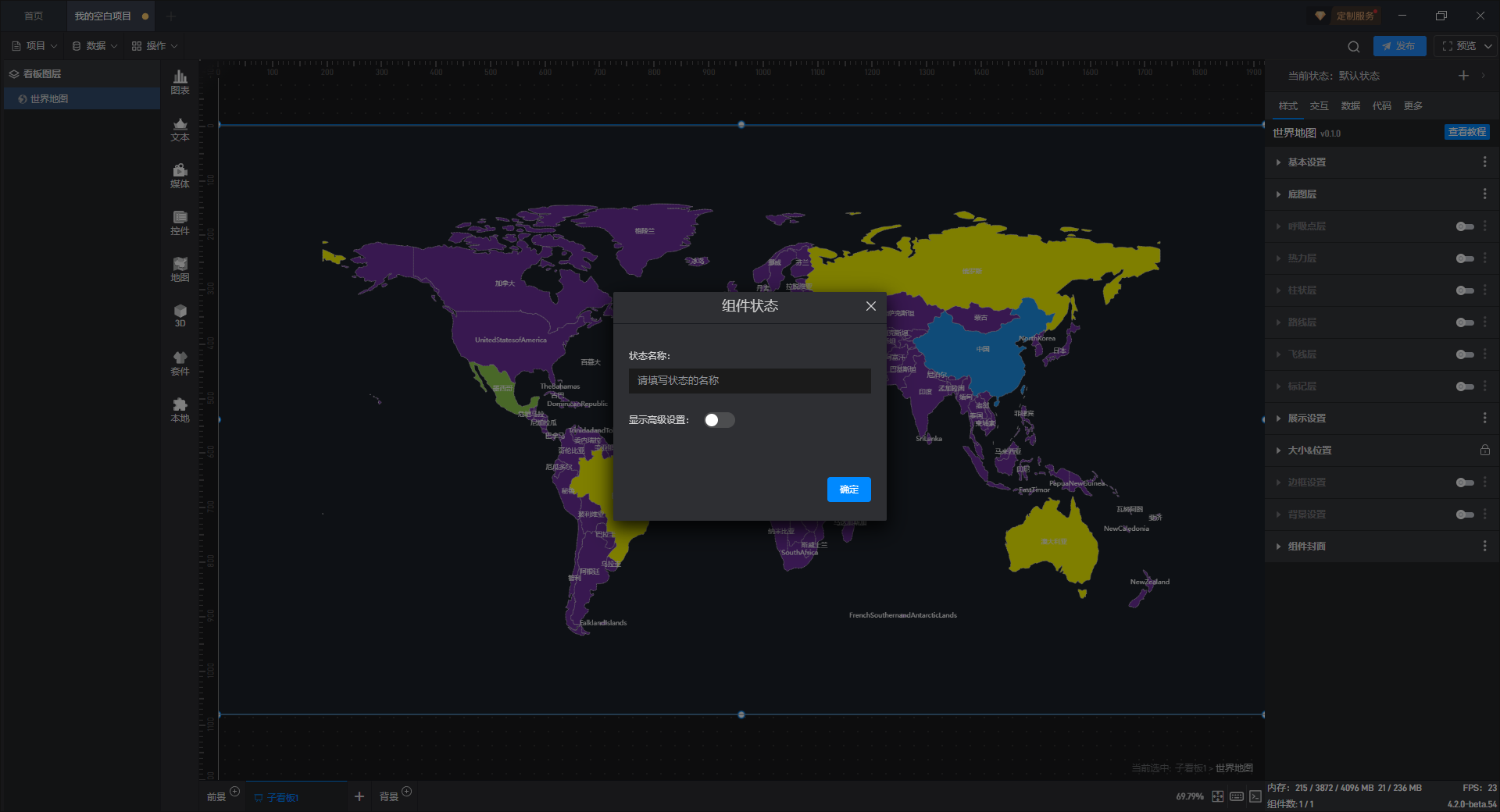Open the 地图 (map) component category
Screen dimensions: 1500x812
[x=180, y=269]
